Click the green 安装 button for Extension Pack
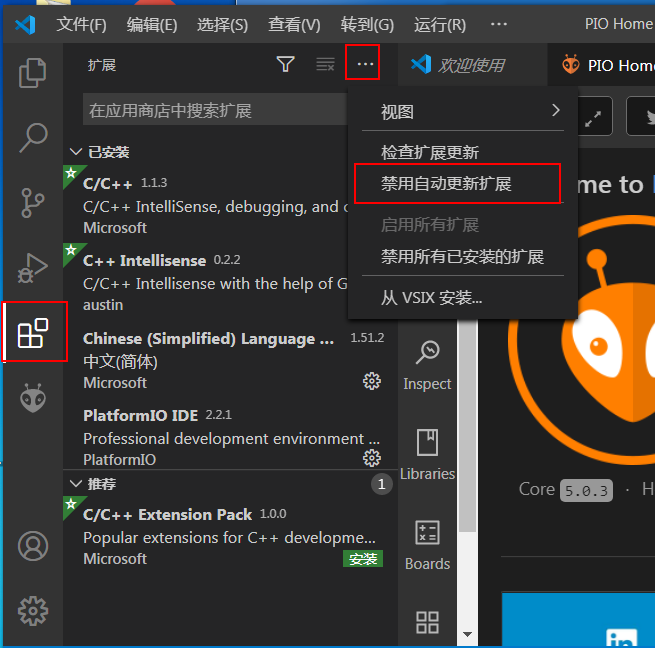This screenshot has height=648, width=655. click(363, 559)
